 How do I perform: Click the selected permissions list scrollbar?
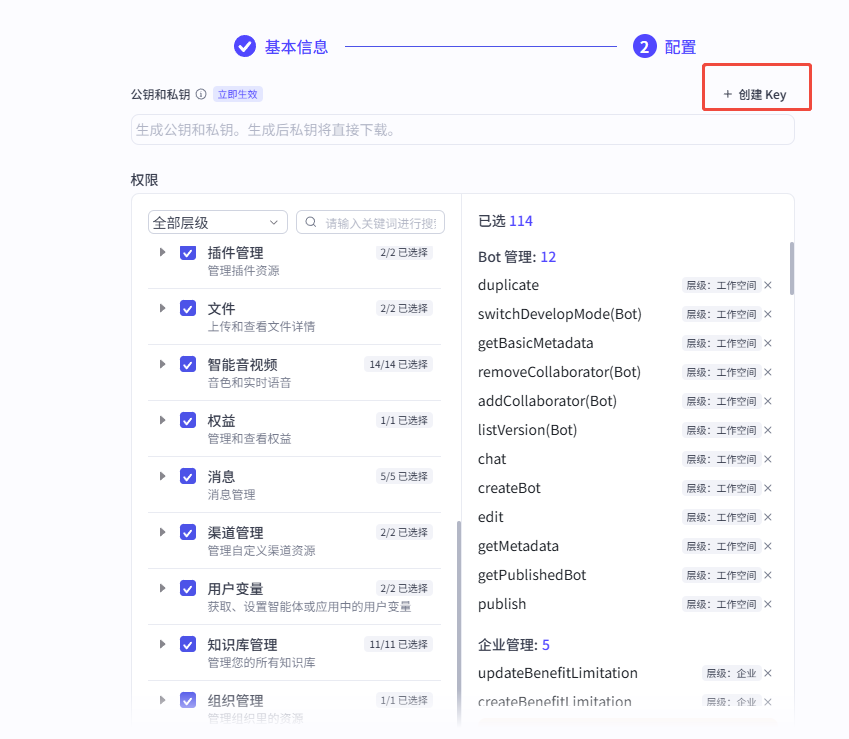792,268
